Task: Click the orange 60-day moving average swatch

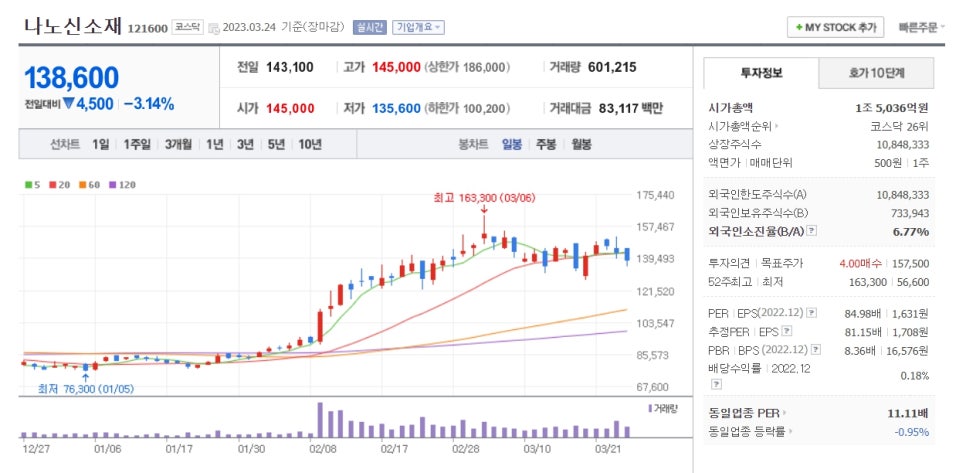Action: coord(81,184)
